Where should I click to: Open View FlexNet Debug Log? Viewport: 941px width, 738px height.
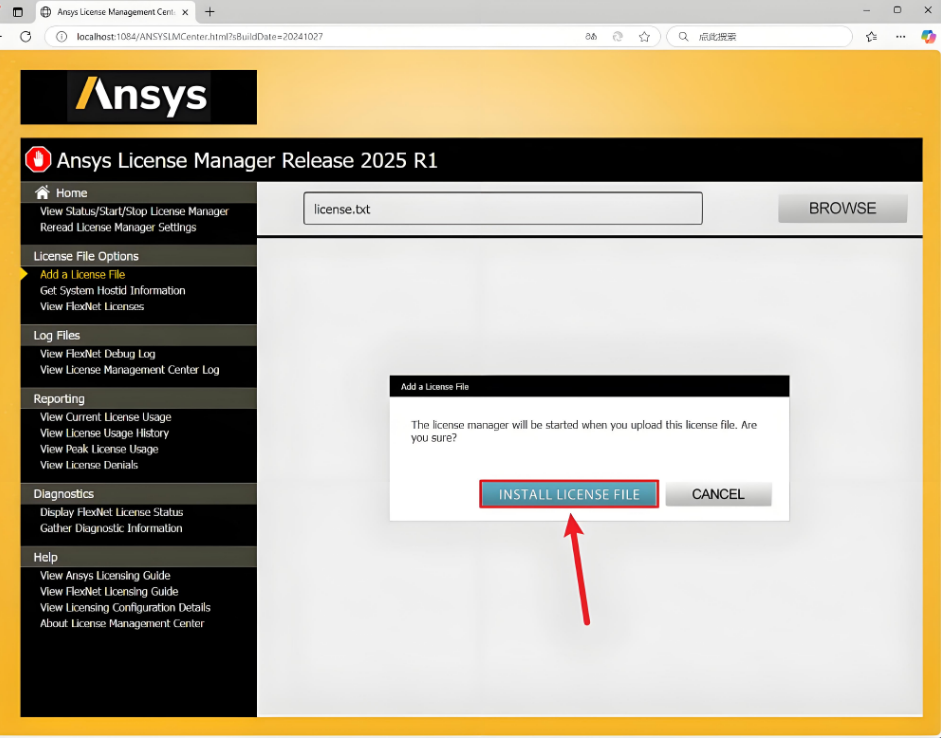coord(98,354)
